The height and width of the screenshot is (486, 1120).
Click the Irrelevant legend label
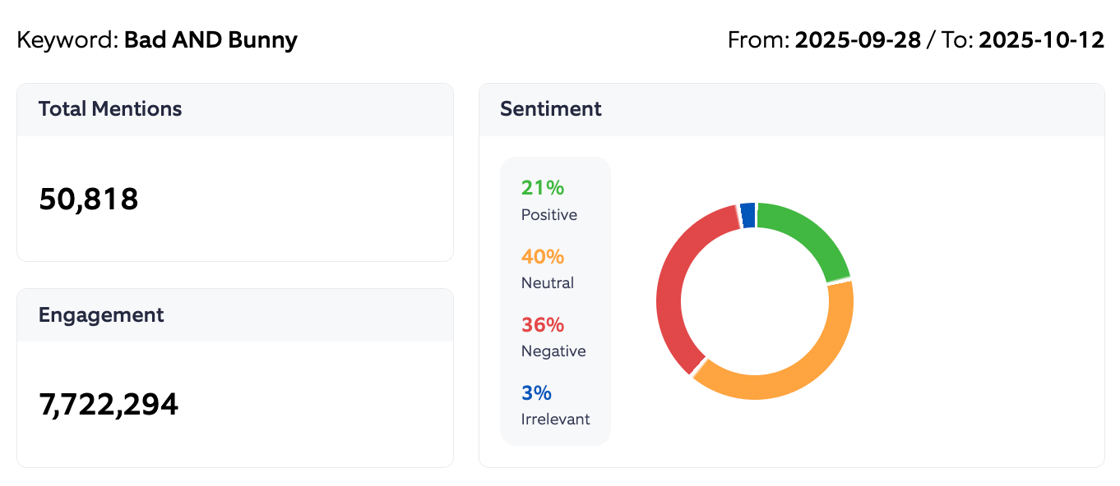click(555, 419)
